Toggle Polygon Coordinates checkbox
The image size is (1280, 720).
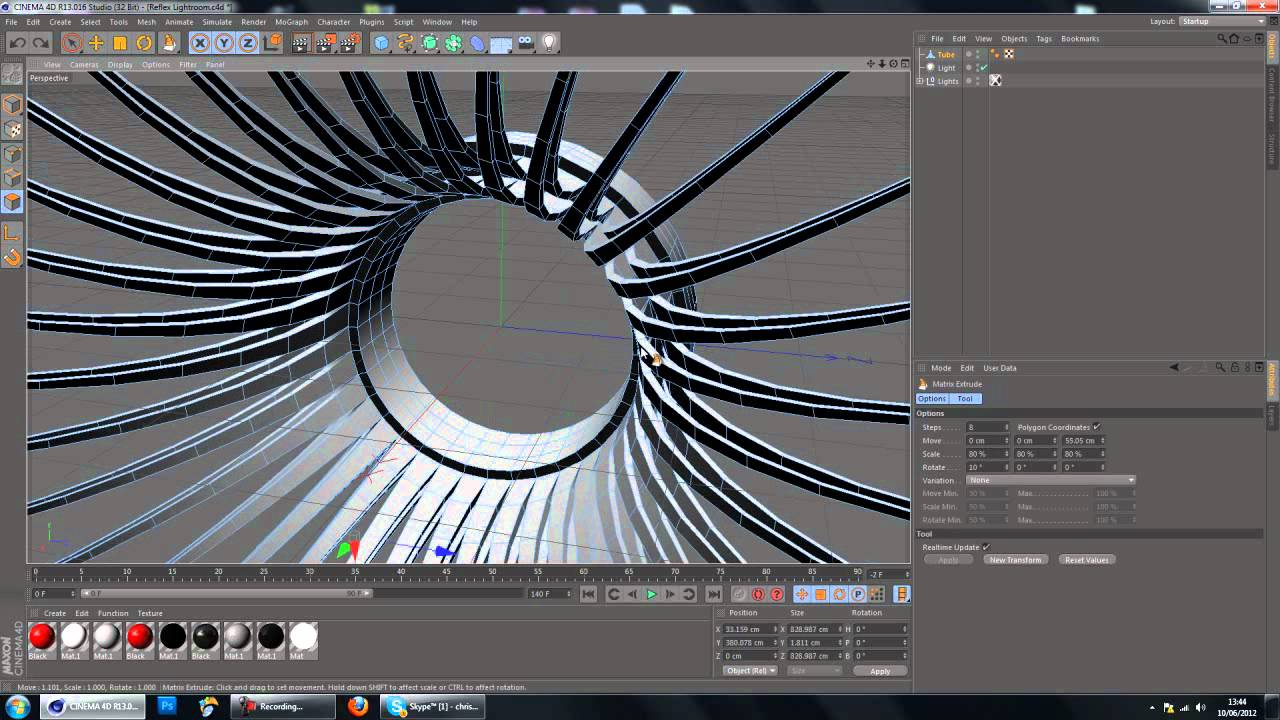tap(1097, 427)
